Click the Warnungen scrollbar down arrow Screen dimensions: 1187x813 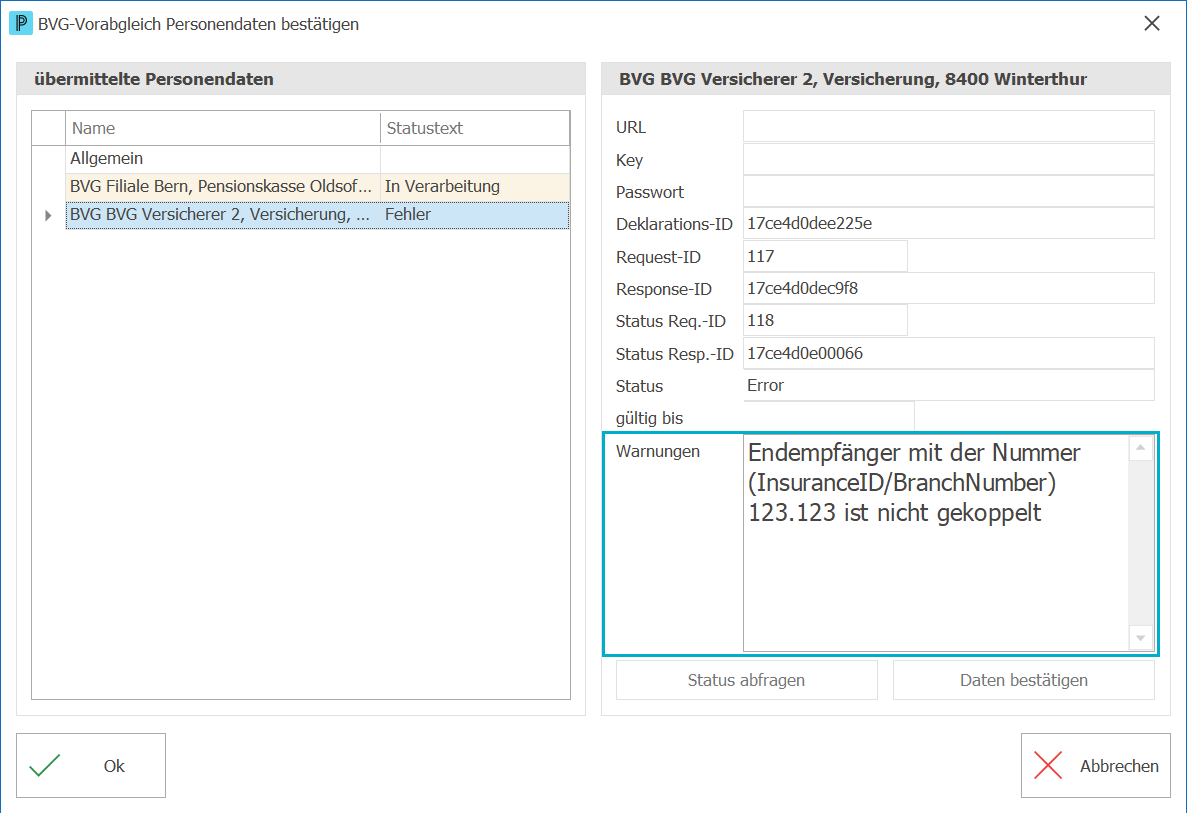1141,638
